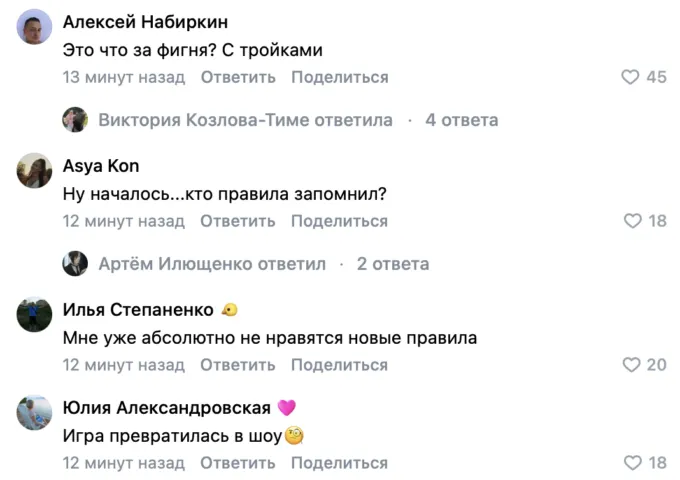The image size is (680, 480).
Task: Expand 2 replies under Asya Kon's comment
Action: coord(392,264)
